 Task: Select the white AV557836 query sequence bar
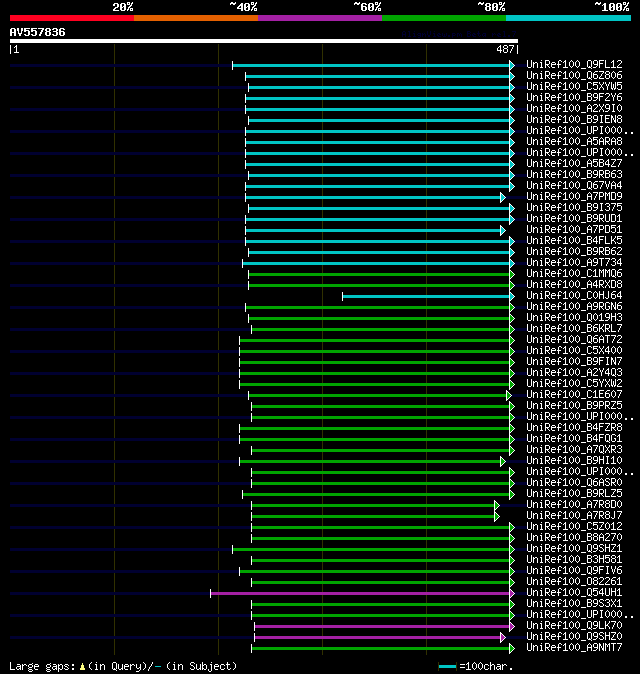(x=264, y=41)
